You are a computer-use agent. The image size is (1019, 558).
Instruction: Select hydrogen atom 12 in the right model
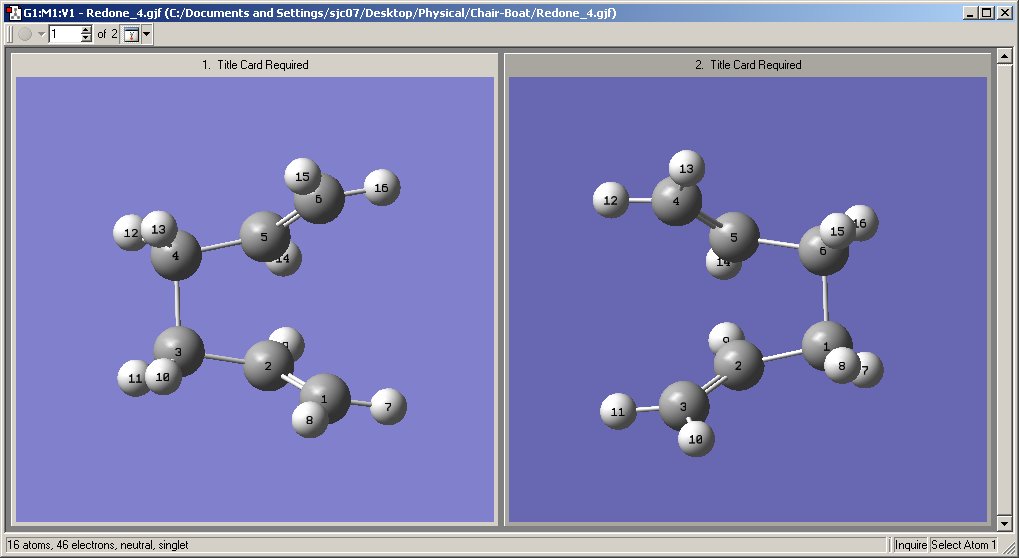click(610, 200)
